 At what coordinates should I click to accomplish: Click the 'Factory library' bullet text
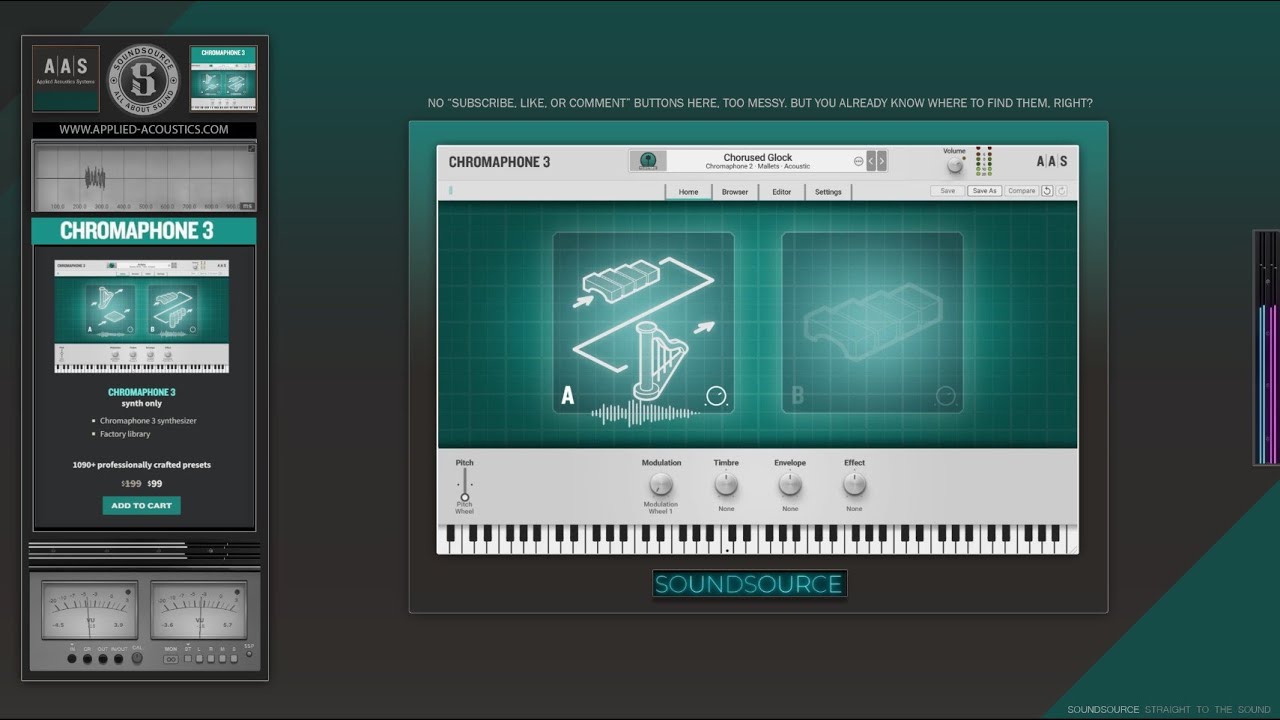pyautogui.click(x=125, y=434)
